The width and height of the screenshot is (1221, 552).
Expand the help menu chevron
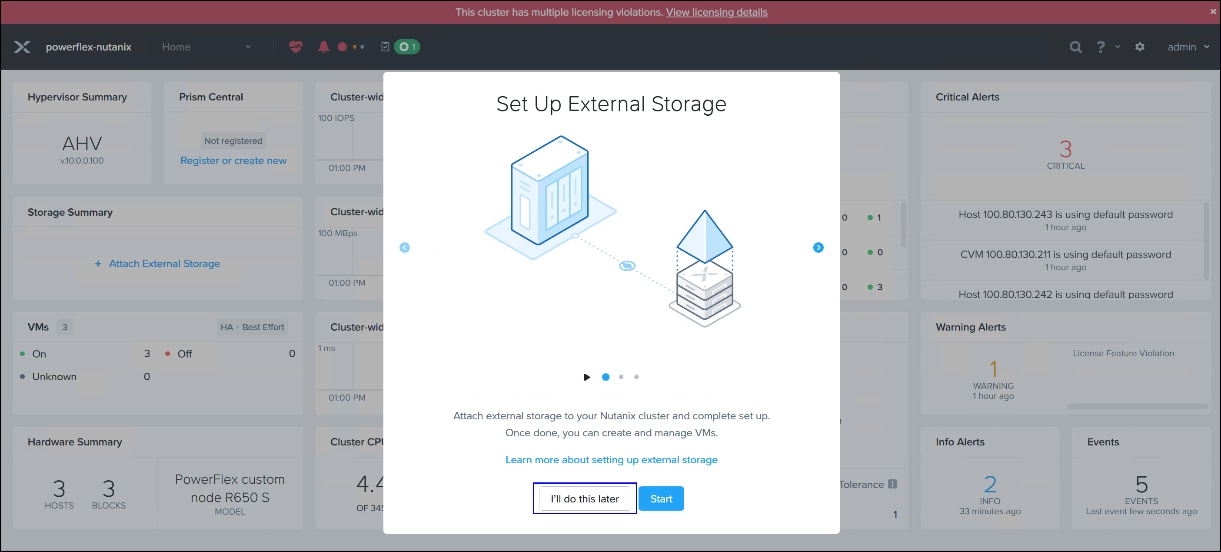pos(1118,47)
